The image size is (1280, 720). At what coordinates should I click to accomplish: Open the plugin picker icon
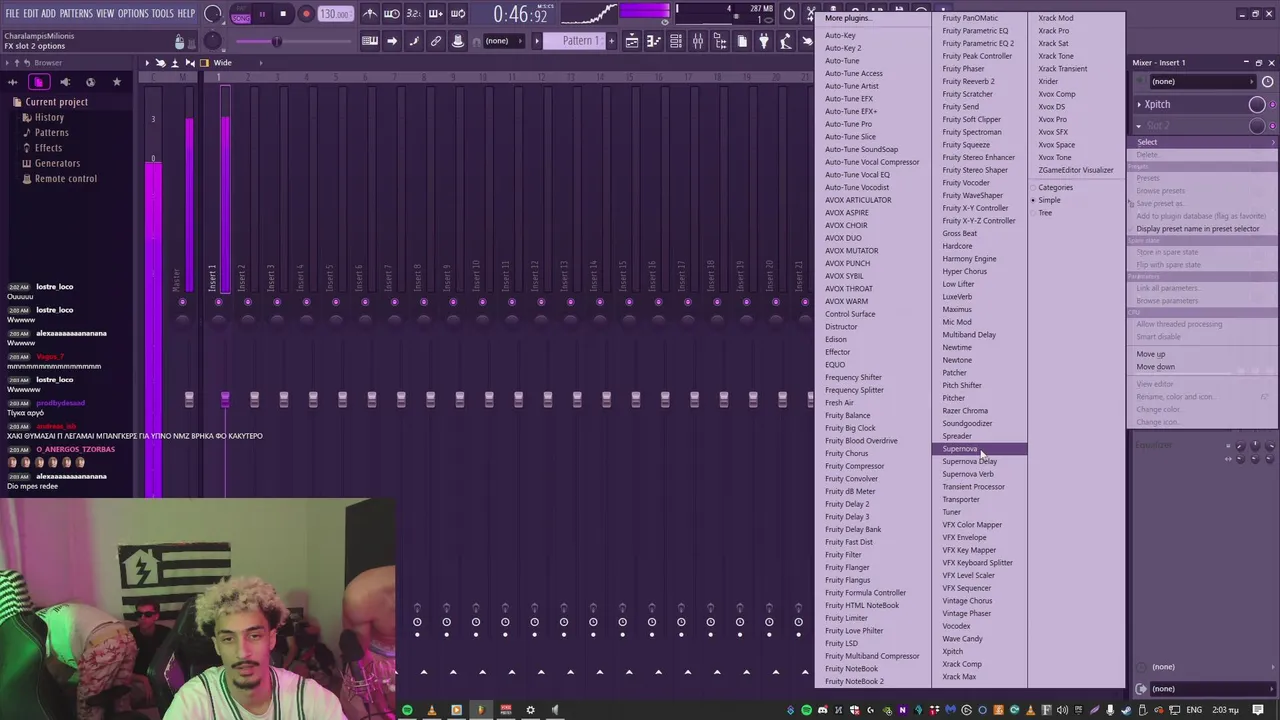click(x=764, y=41)
